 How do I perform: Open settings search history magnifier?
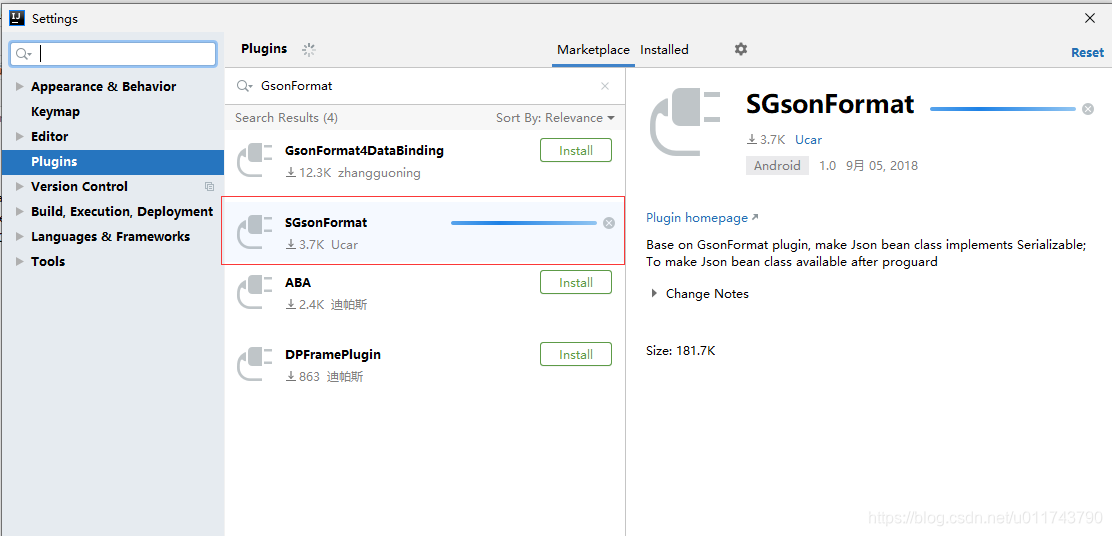click(23, 54)
